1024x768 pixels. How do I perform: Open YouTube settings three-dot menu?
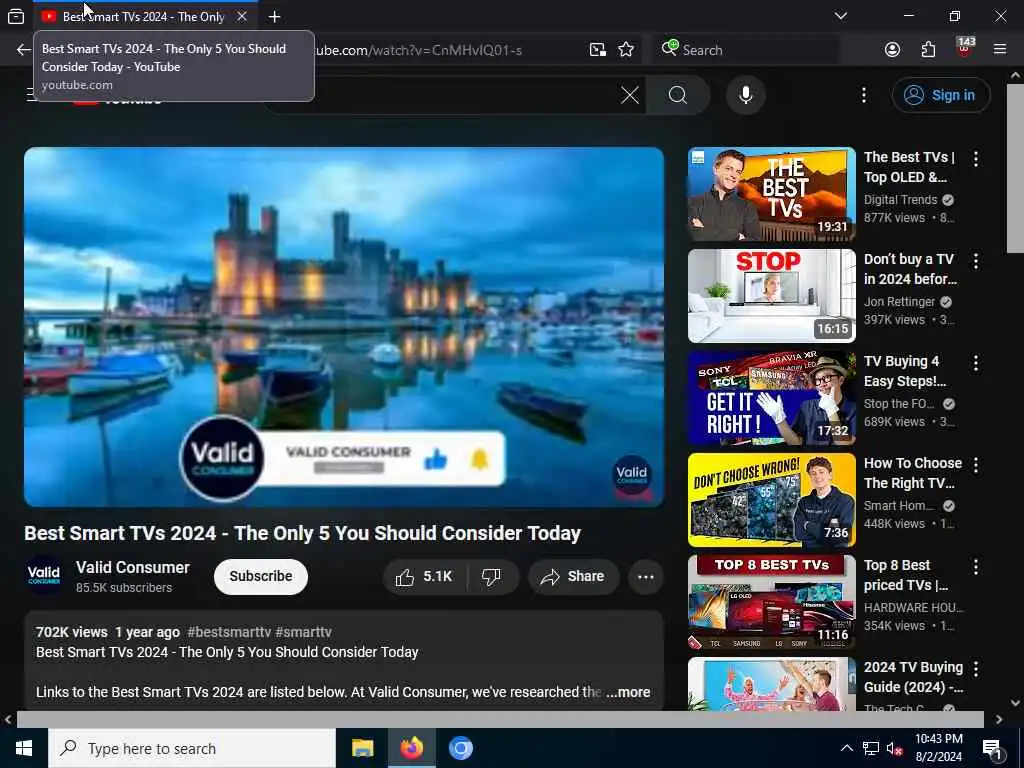[x=863, y=95]
